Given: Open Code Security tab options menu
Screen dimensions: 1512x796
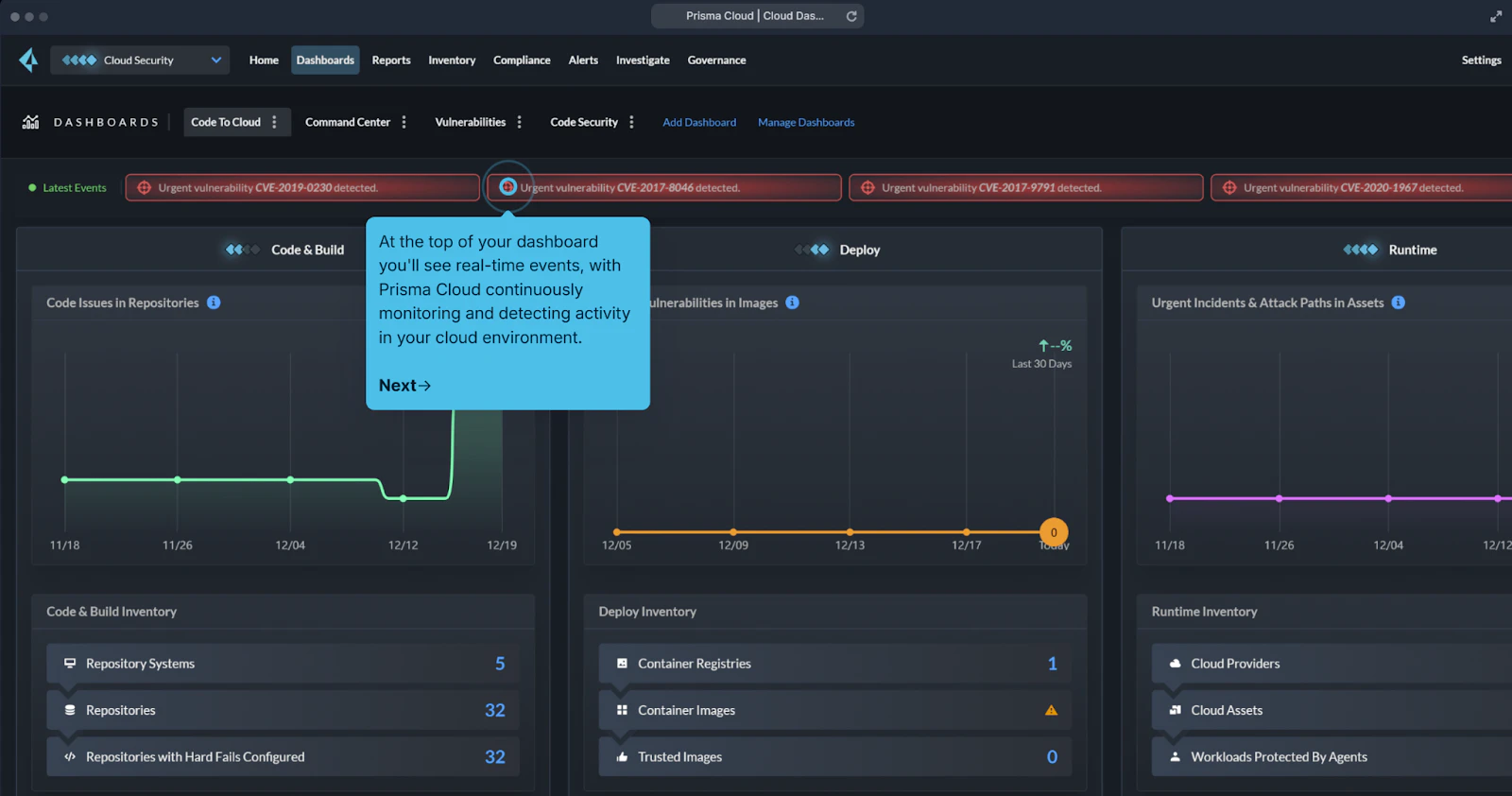Looking at the screenshot, I should coord(632,122).
